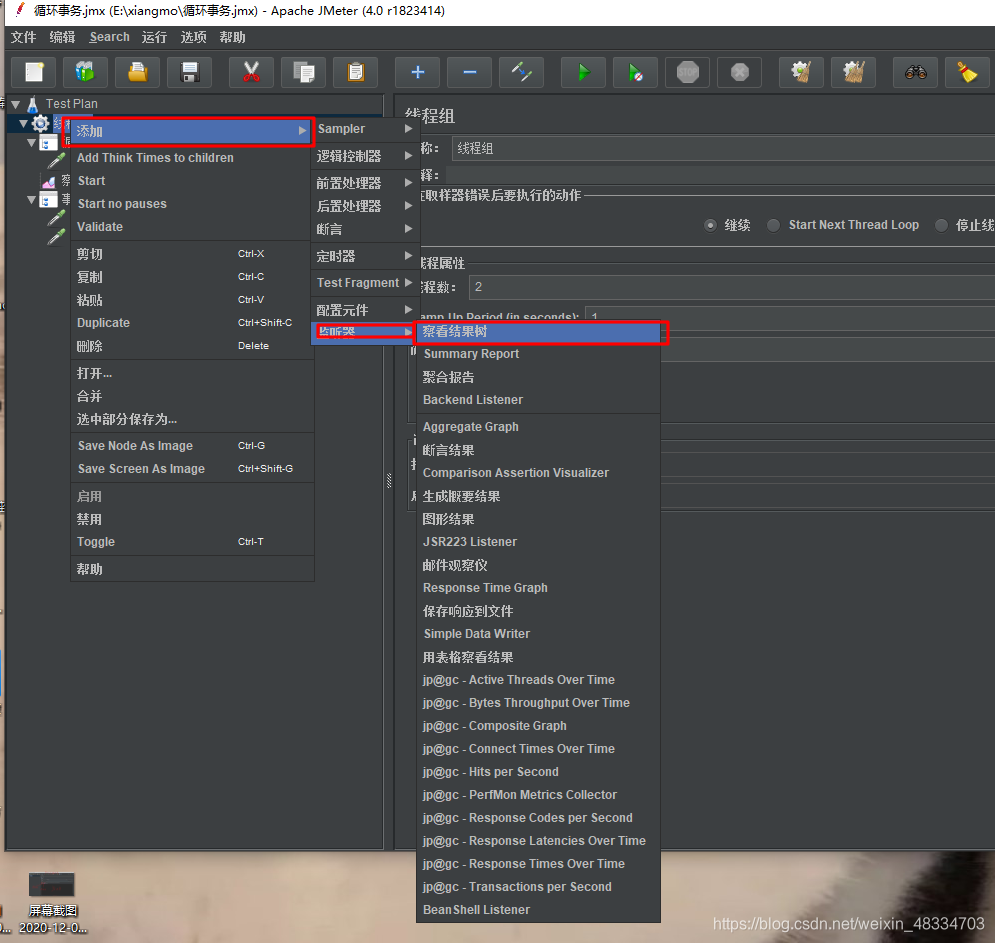Choose 删除 in context menu
This screenshot has width=995, height=943.
click(x=191, y=346)
